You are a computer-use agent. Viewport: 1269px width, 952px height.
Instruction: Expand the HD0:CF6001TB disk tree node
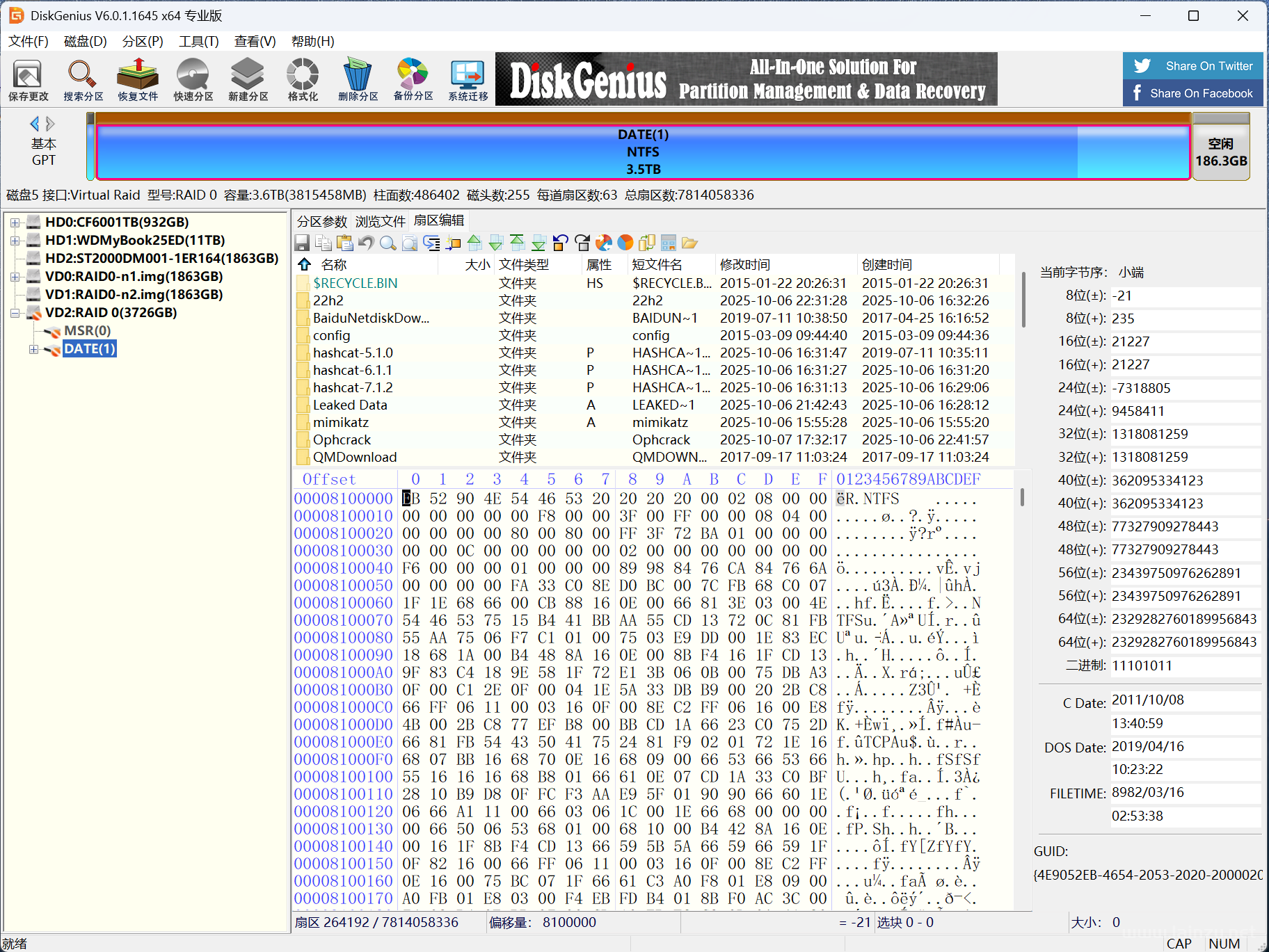click(15, 223)
